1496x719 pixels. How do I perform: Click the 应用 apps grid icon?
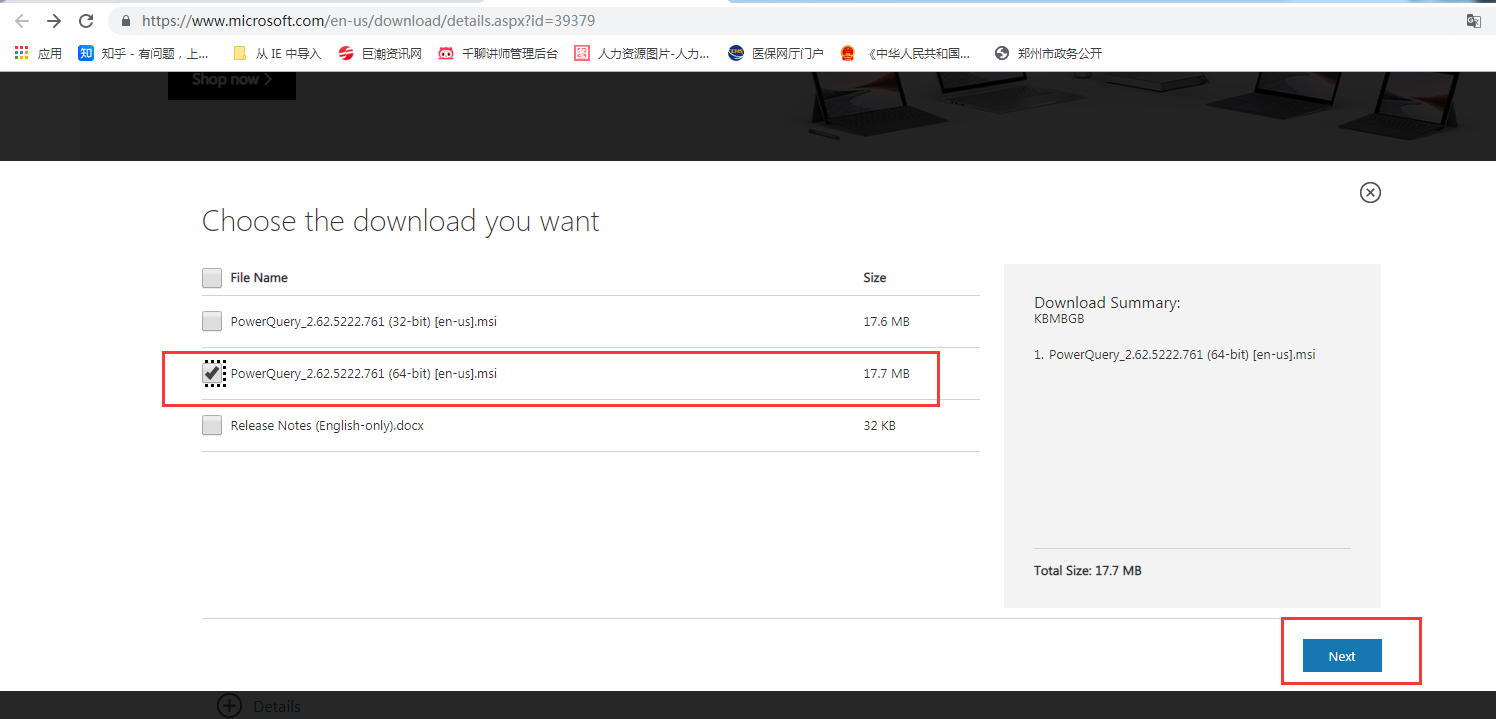pyautogui.click(x=21, y=52)
